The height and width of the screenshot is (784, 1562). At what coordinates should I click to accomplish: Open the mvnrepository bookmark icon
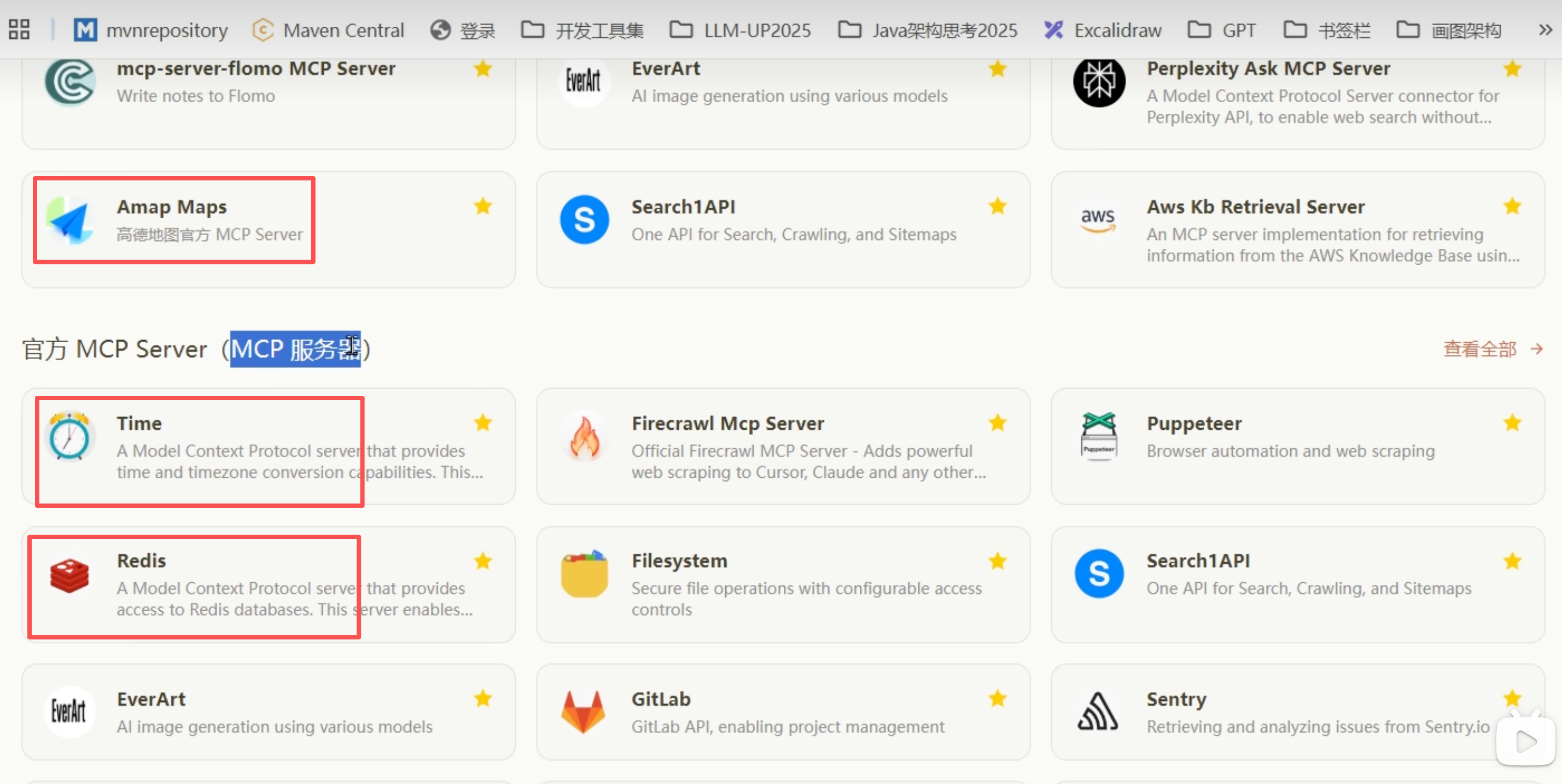[85, 30]
